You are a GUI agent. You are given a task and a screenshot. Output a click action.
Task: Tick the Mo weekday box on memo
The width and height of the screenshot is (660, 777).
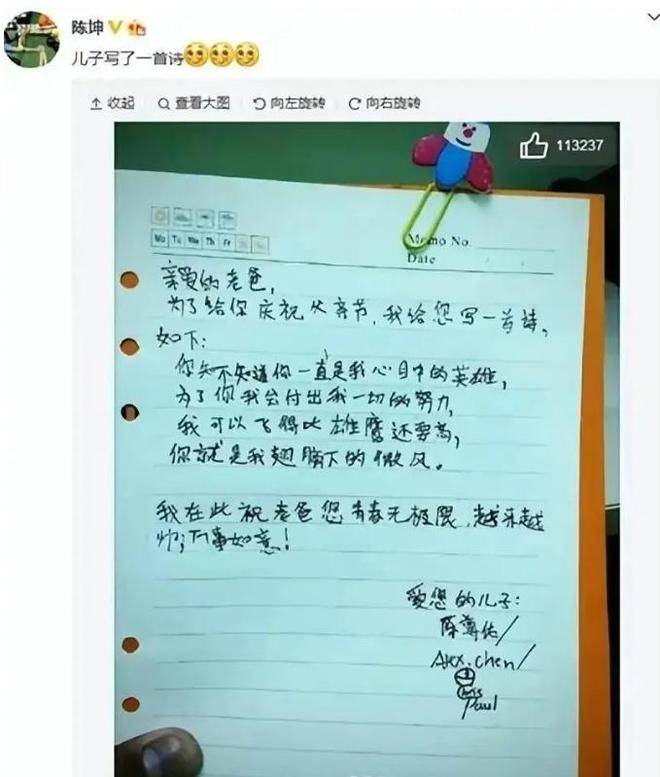(x=160, y=239)
